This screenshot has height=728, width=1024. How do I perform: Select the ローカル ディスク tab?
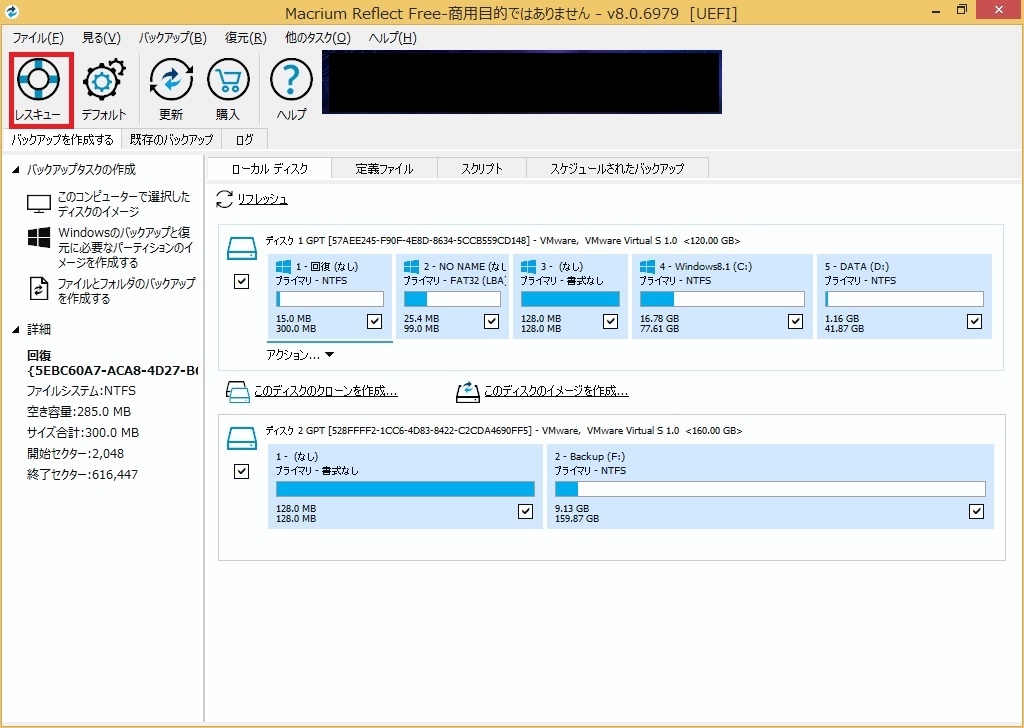270,168
